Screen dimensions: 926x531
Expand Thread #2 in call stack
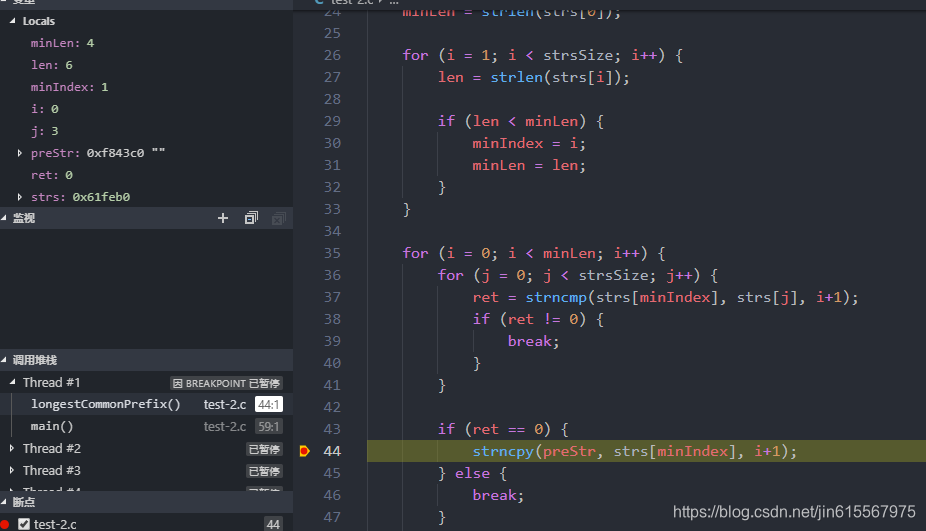pos(12,448)
